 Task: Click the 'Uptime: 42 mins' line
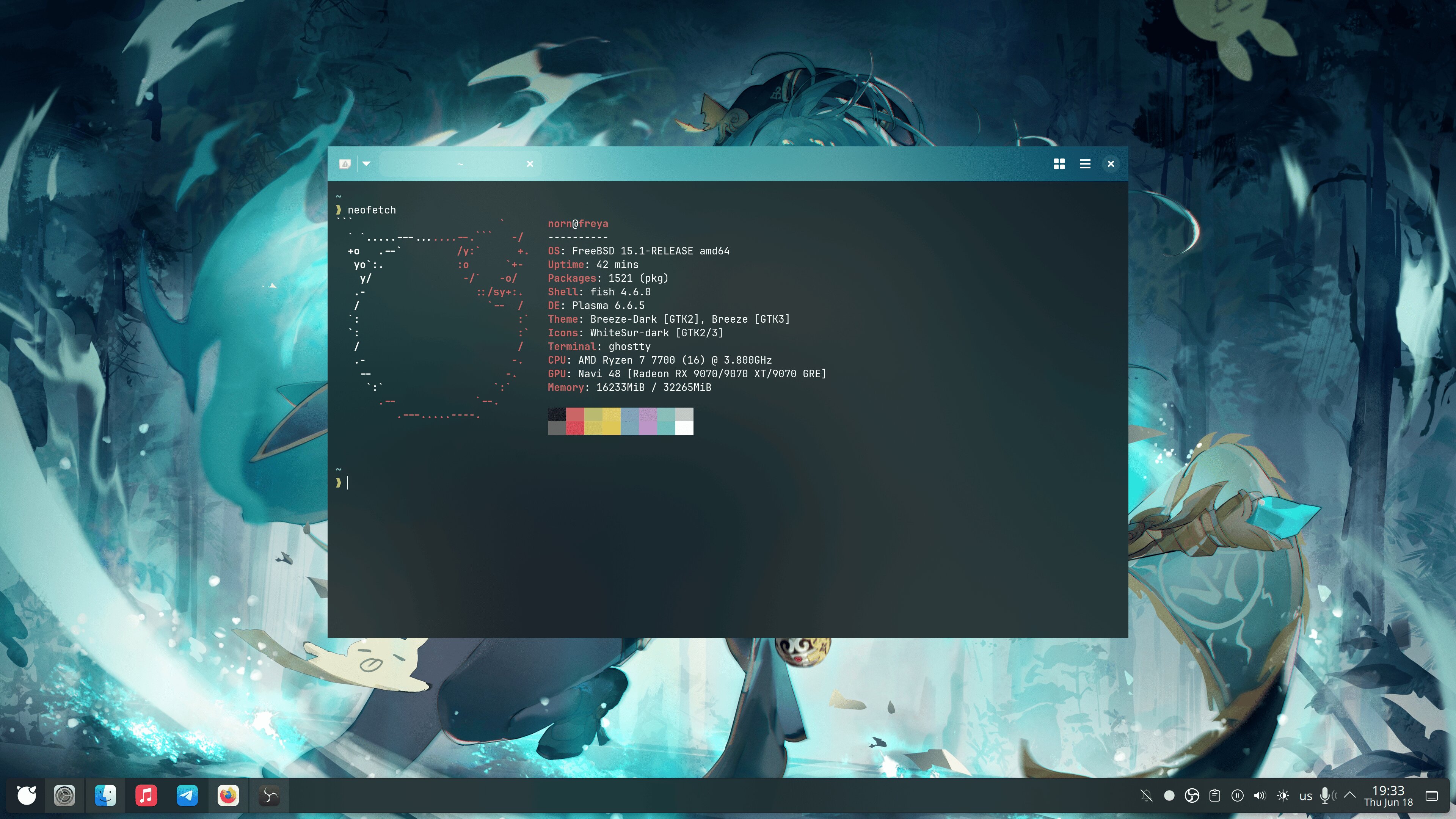point(593,265)
